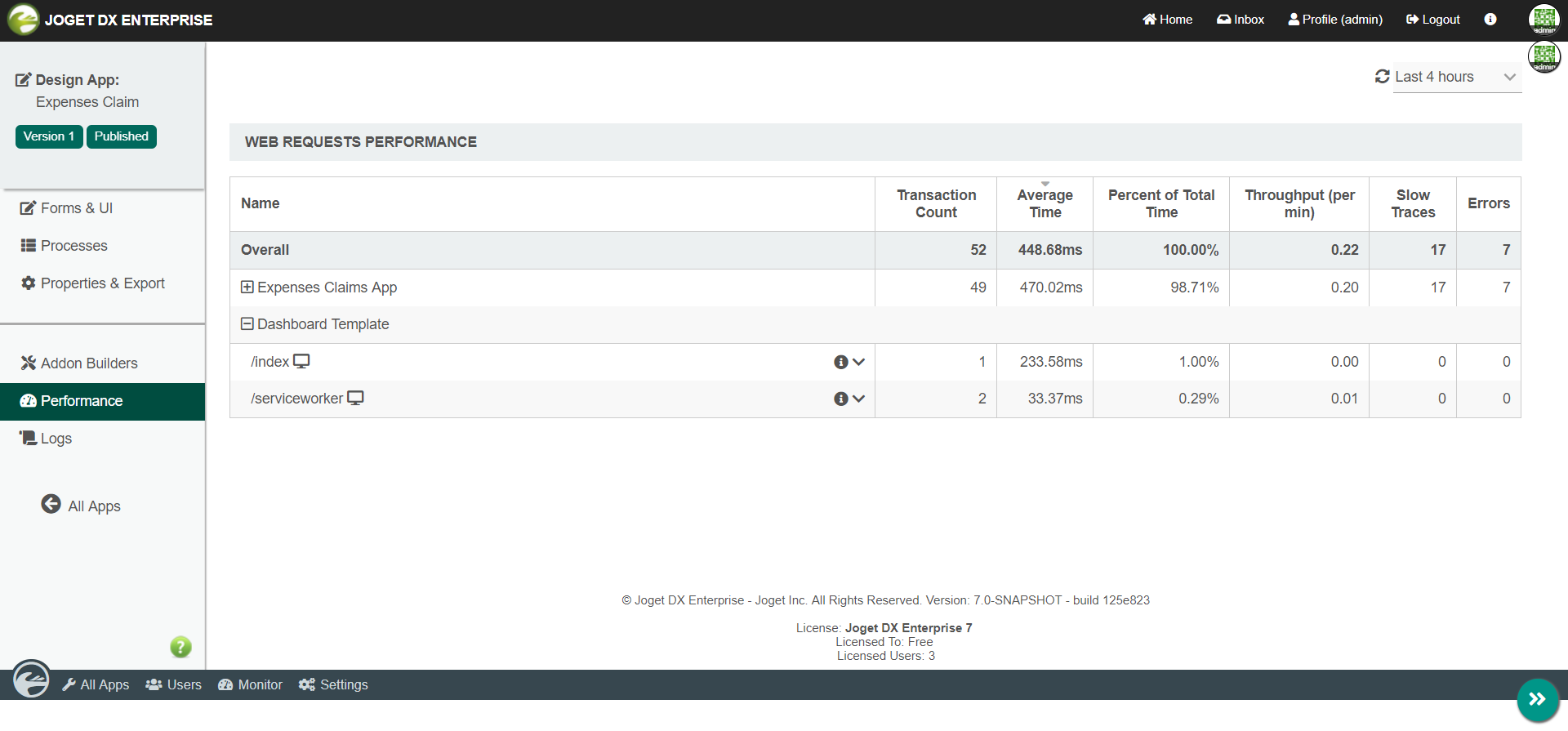Click the green double-arrow button at bottom right
The width and height of the screenshot is (1568, 731).
pos(1537,699)
